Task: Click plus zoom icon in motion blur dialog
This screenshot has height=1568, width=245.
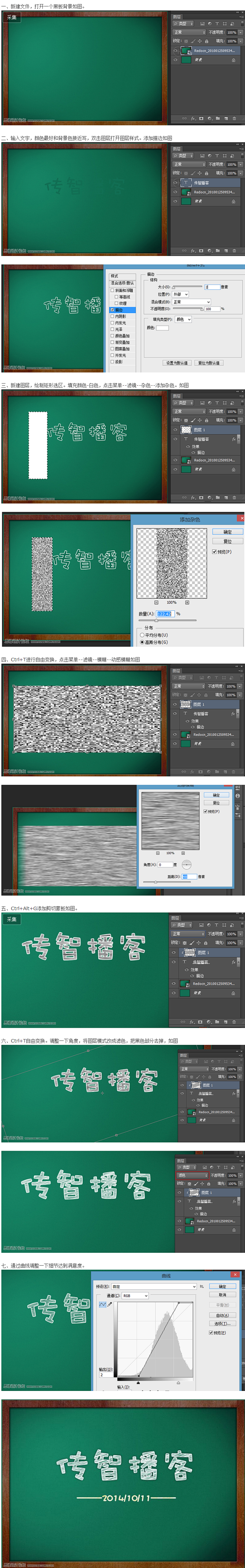Action: pos(183,853)
